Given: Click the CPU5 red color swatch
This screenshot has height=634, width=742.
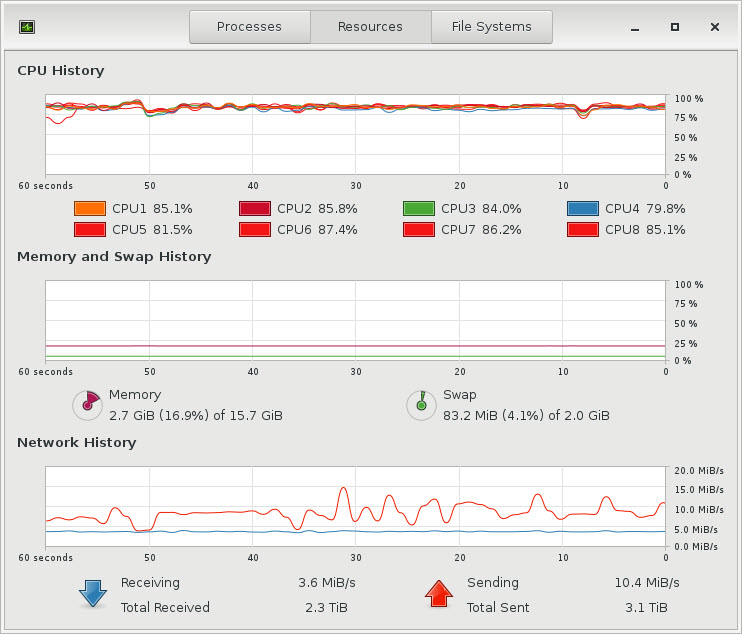Looking at the screenshot, I should pyautogui.click(x=90, y=229).
